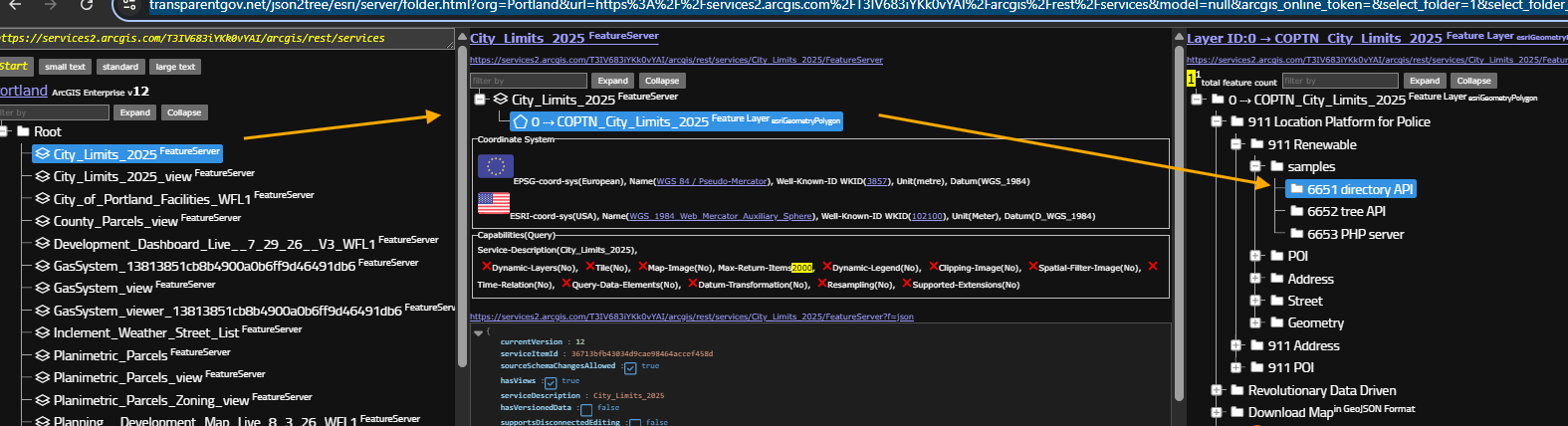This screenshot has height=426, width=1568.
Task: Click the 911 Renewable folder icon
Action: click(1257, 144)
